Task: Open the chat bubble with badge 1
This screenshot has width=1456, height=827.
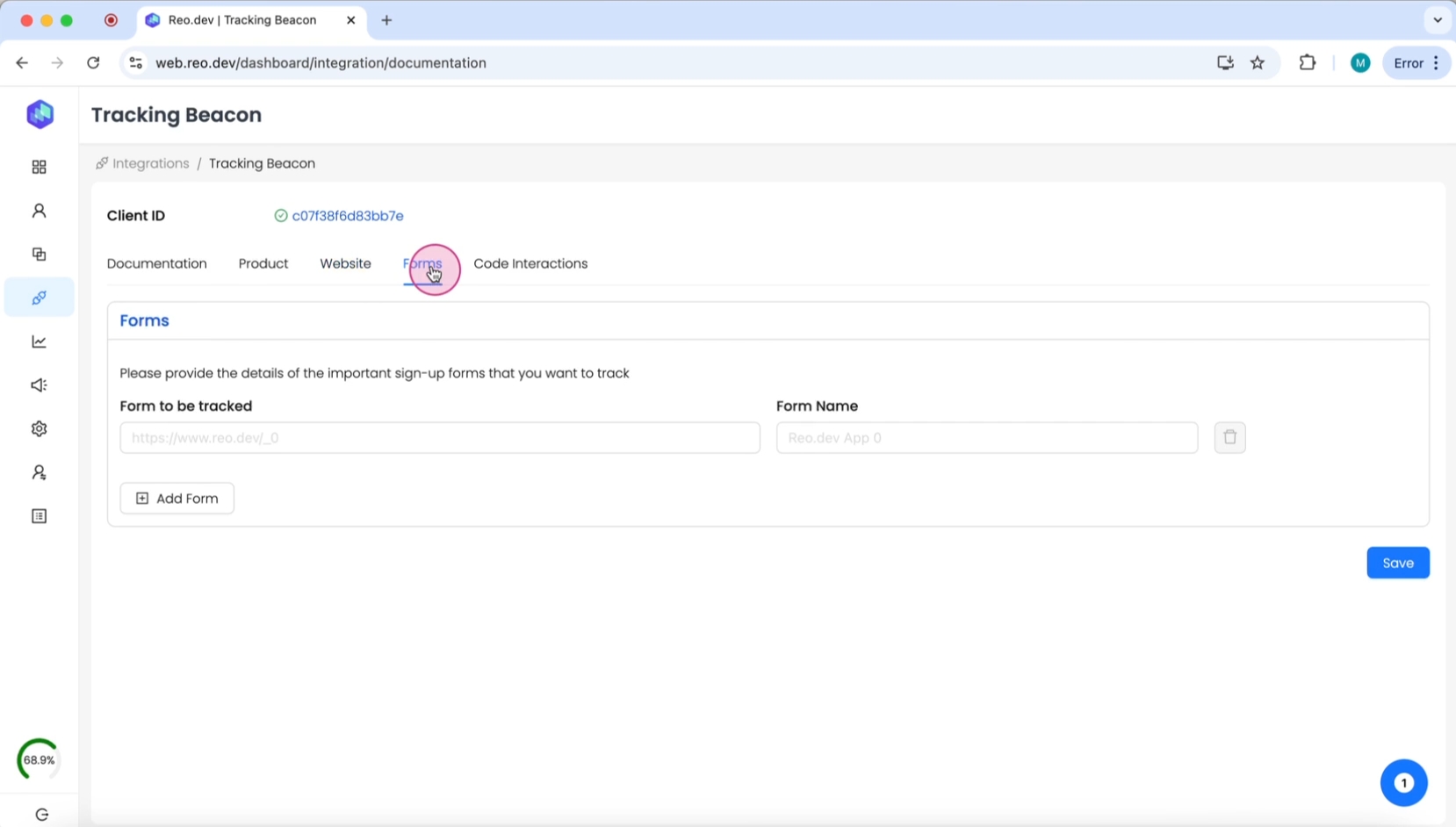Action: [x=1403, y=782]
